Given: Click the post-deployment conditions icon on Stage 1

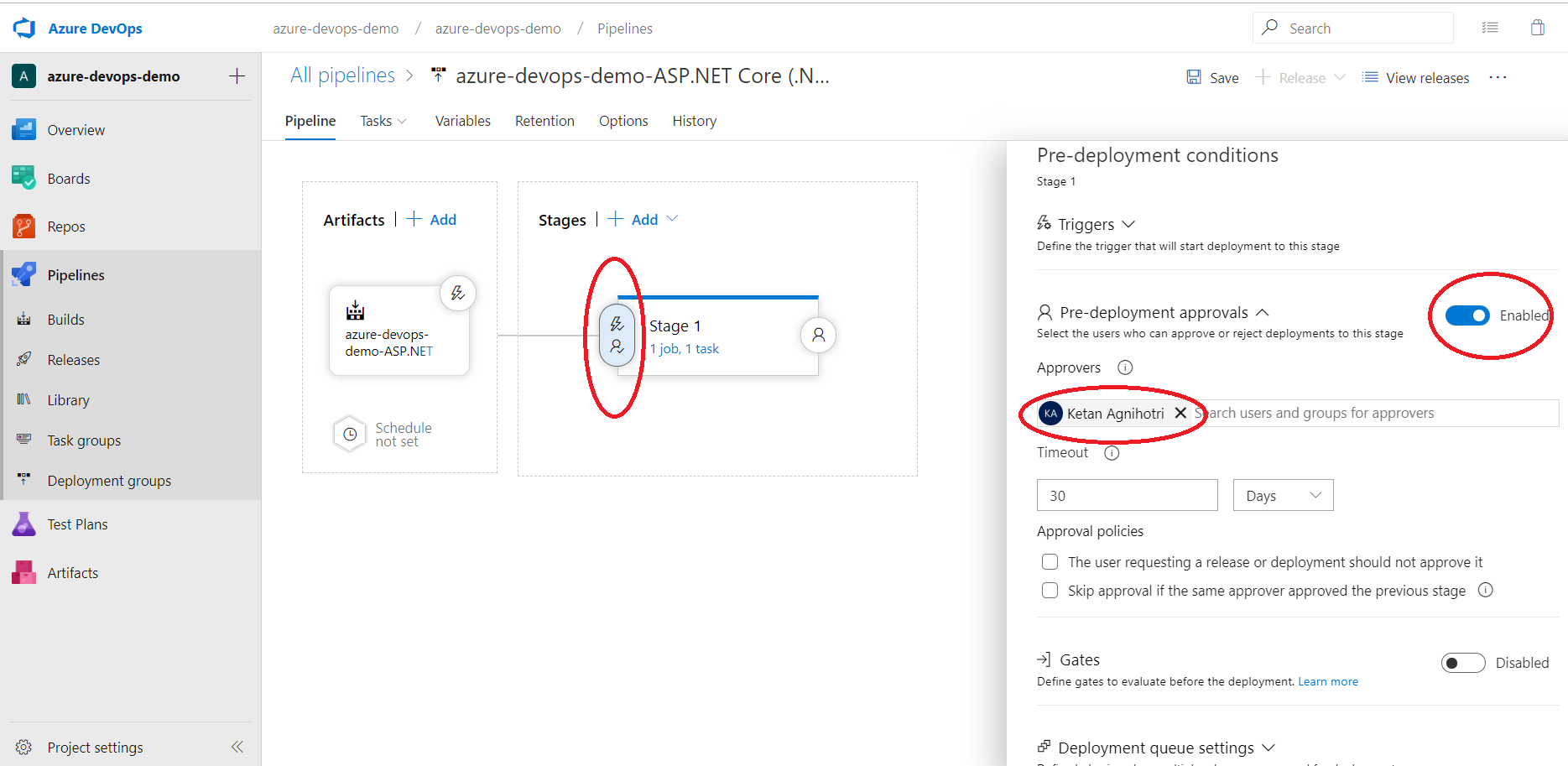Looking at the screenshot, I should click(818, 335).
